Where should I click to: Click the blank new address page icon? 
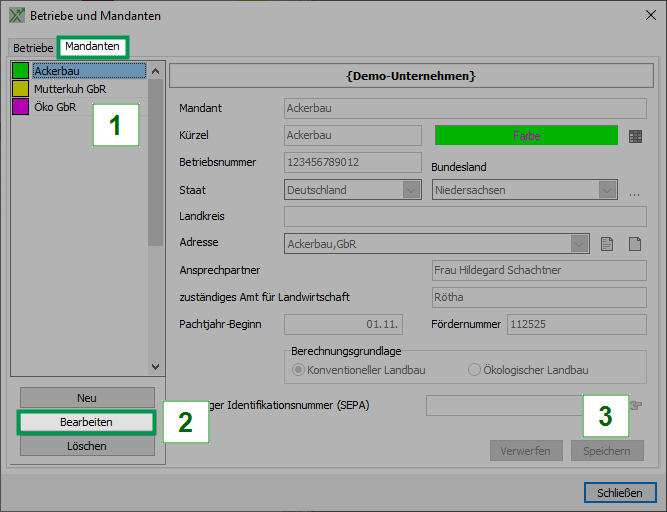pos(634,243)
